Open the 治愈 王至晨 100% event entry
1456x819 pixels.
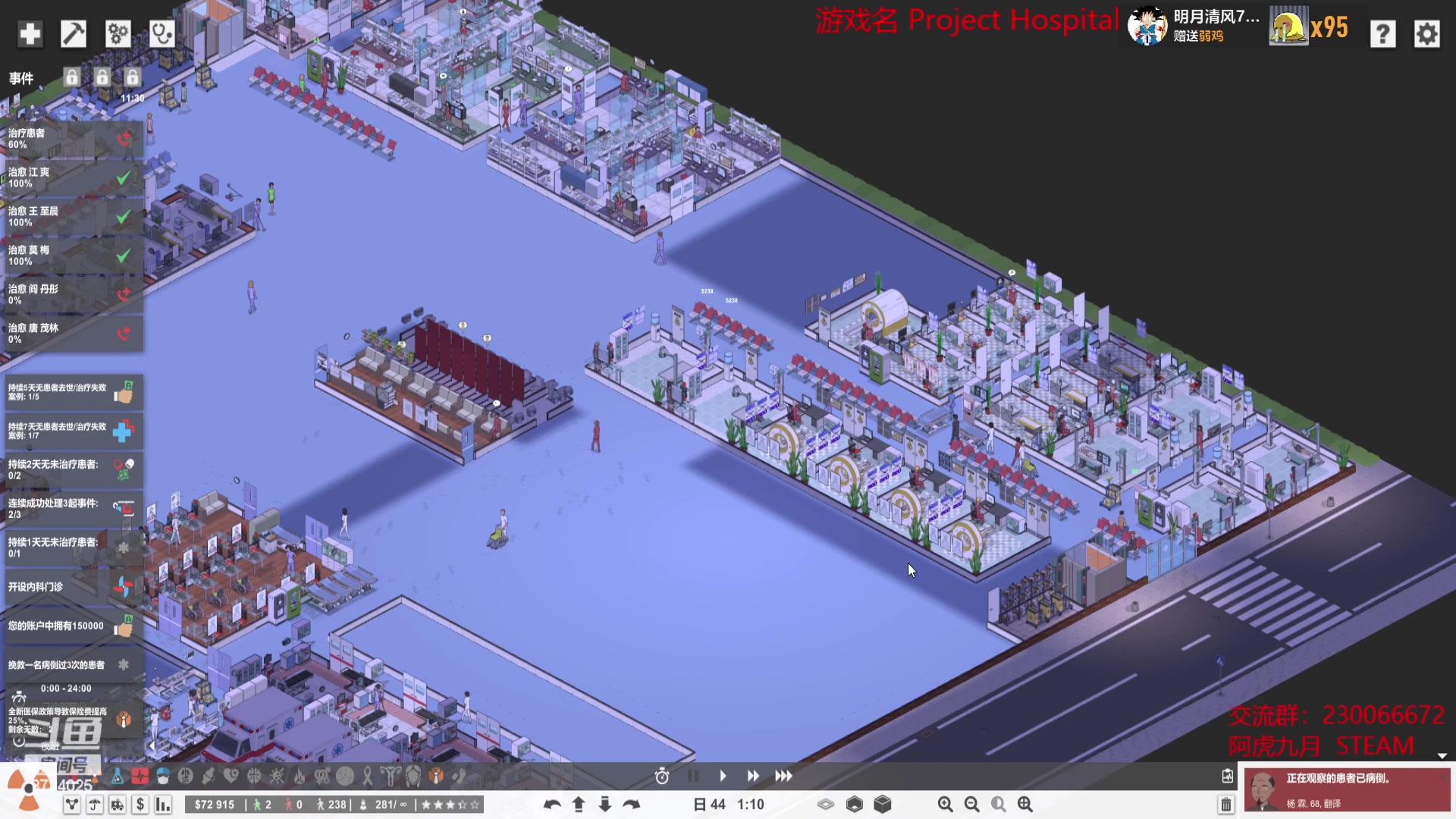[73, 217]
